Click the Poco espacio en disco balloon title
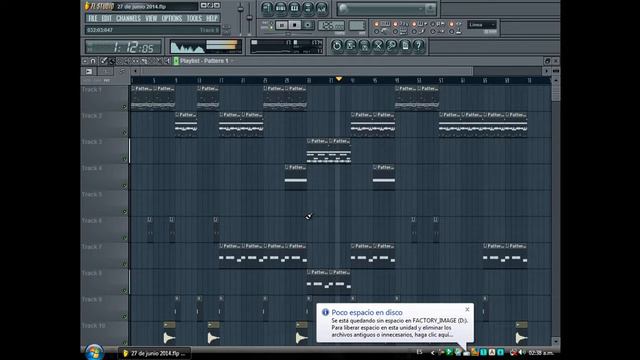This screenshot has height=360, width=640. coord(367,313)
